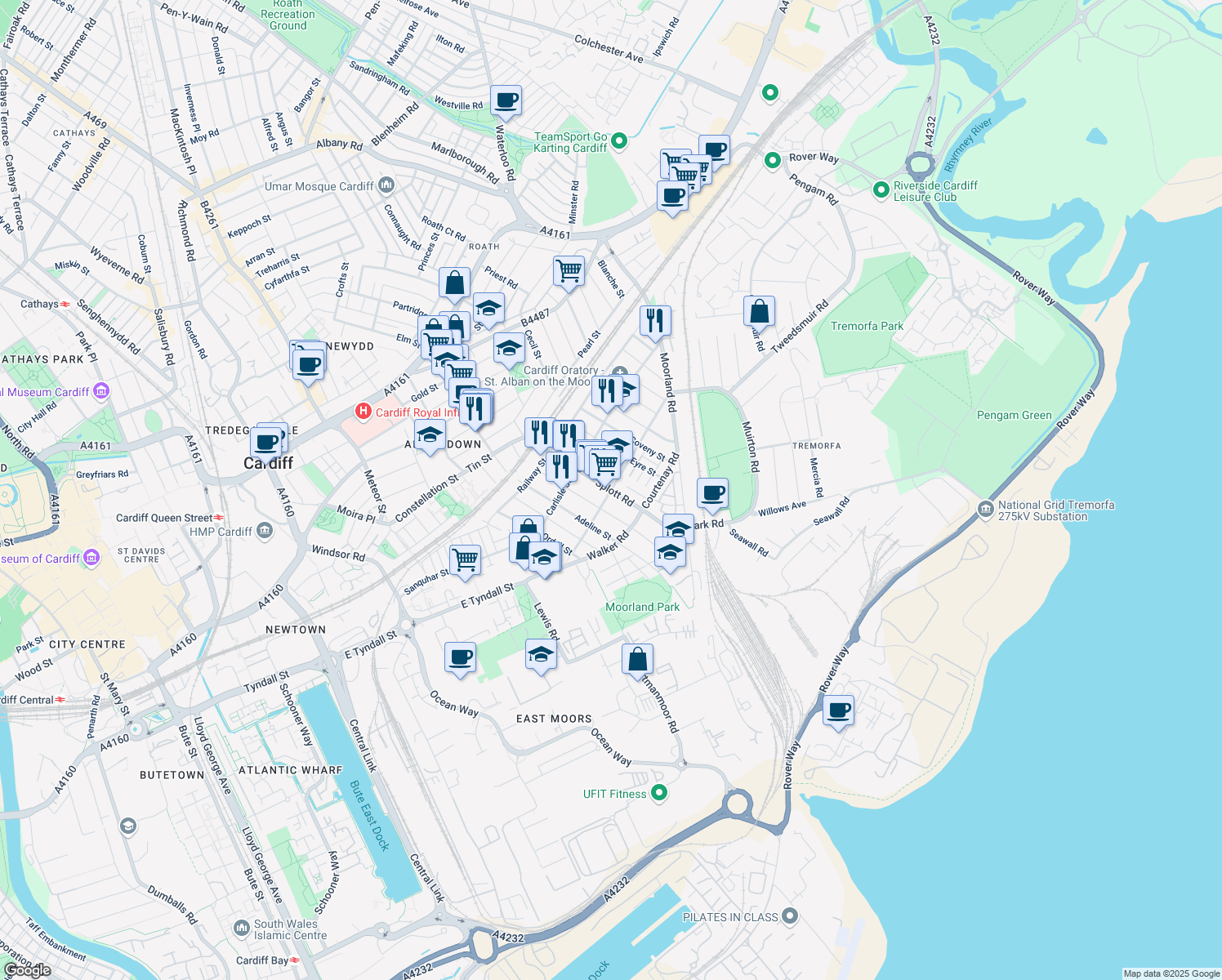Select the shopping bag marker south of Moorland Park
The width and height of the screenshot is (1222, 980).
[x=637, y=661]
